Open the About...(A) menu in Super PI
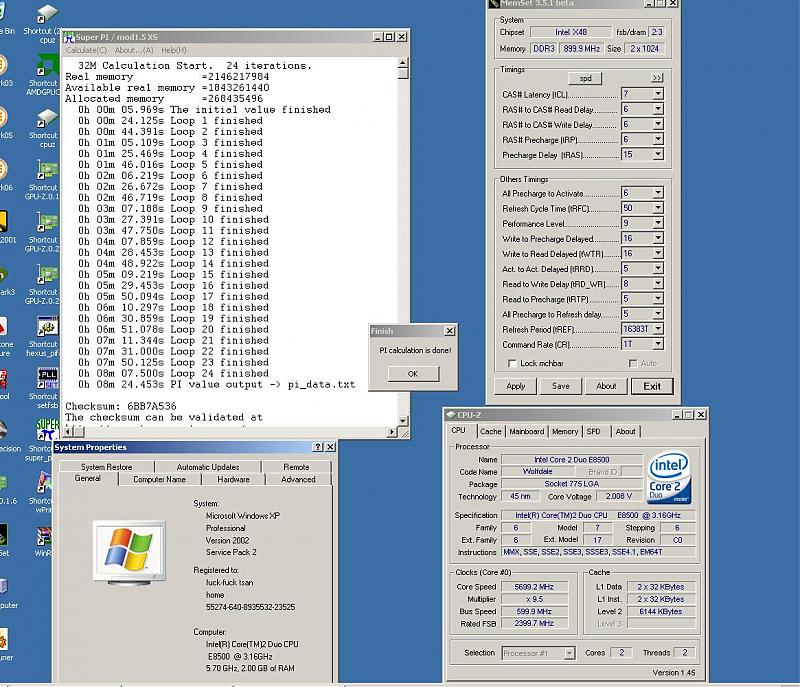The image size is (800, 687). [134, 50]
